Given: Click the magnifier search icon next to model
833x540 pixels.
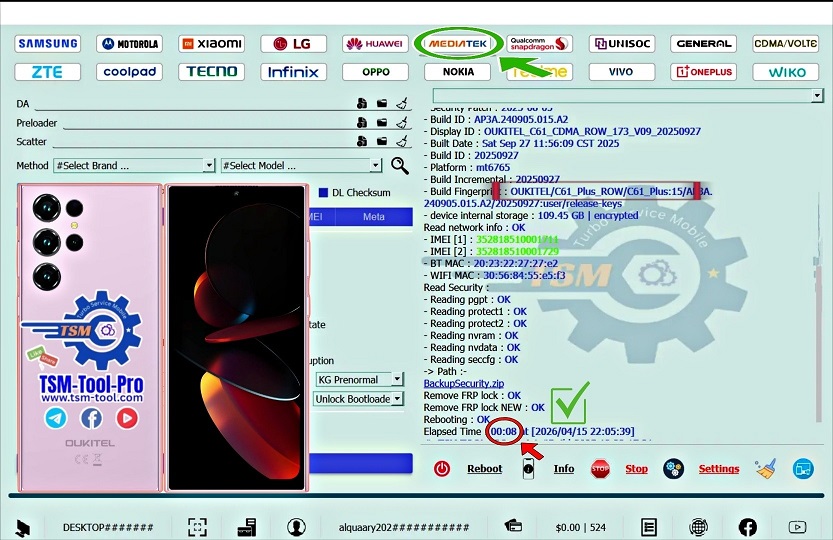Looking at the screenshot, I should point(400,166).
